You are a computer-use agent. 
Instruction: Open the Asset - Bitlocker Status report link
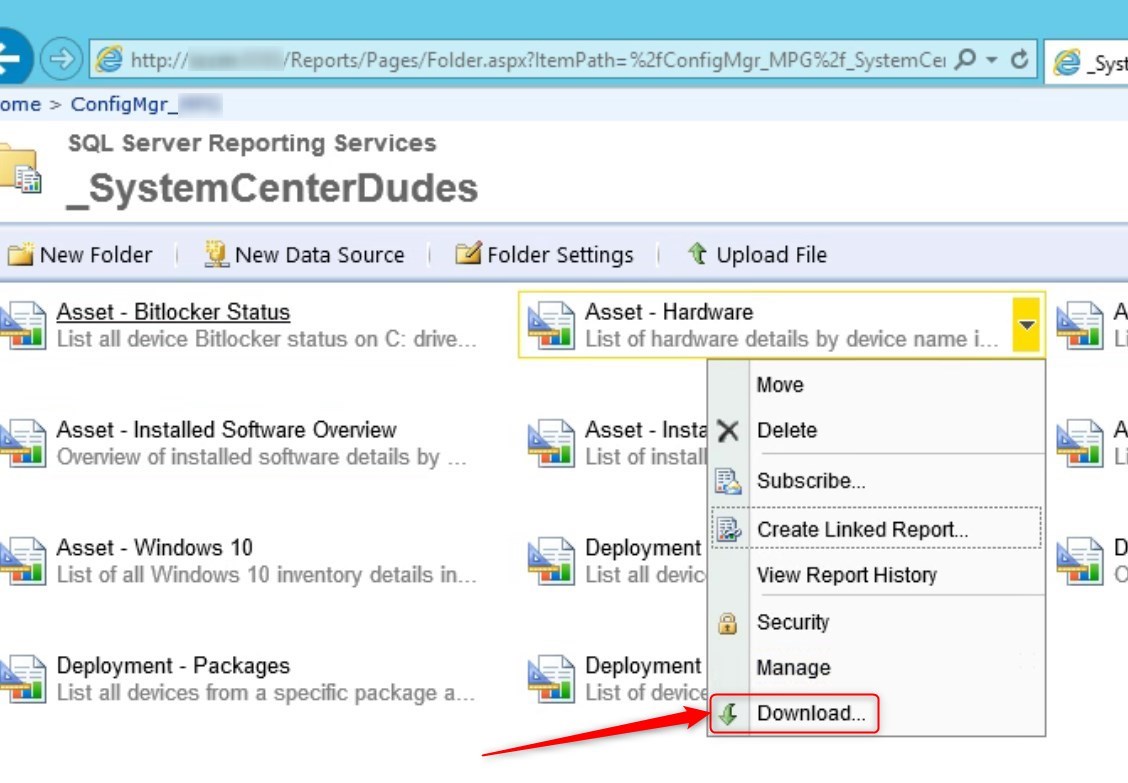[x=173, y=312]
